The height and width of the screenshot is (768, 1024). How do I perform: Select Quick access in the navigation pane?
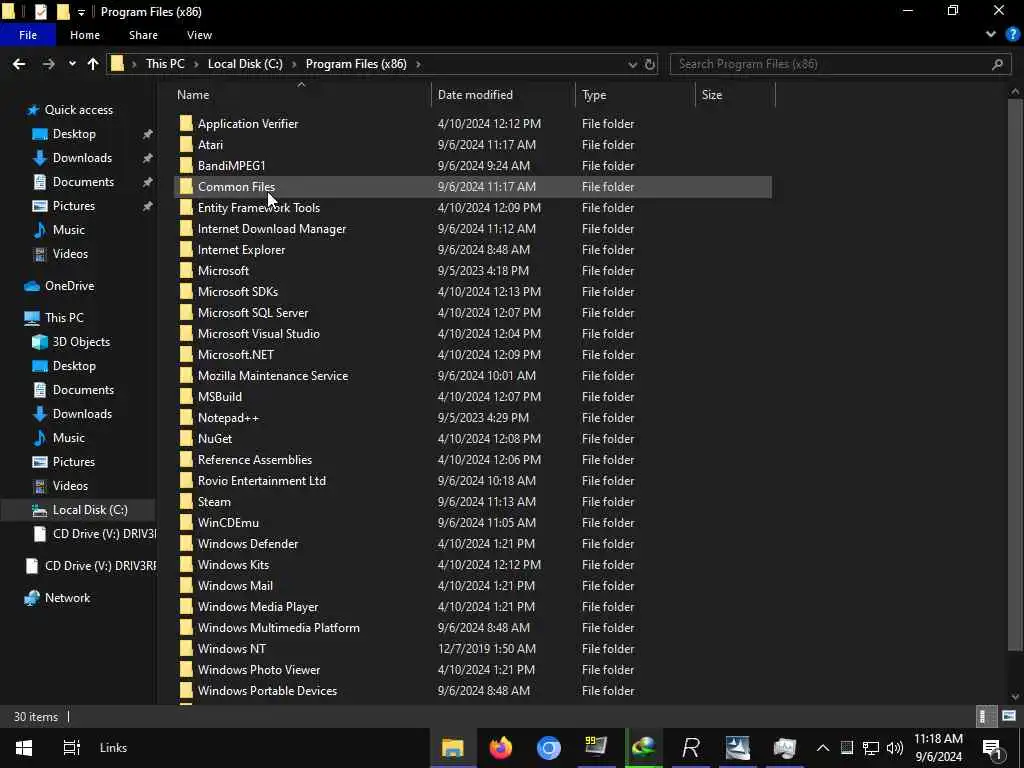coord(78,110)
